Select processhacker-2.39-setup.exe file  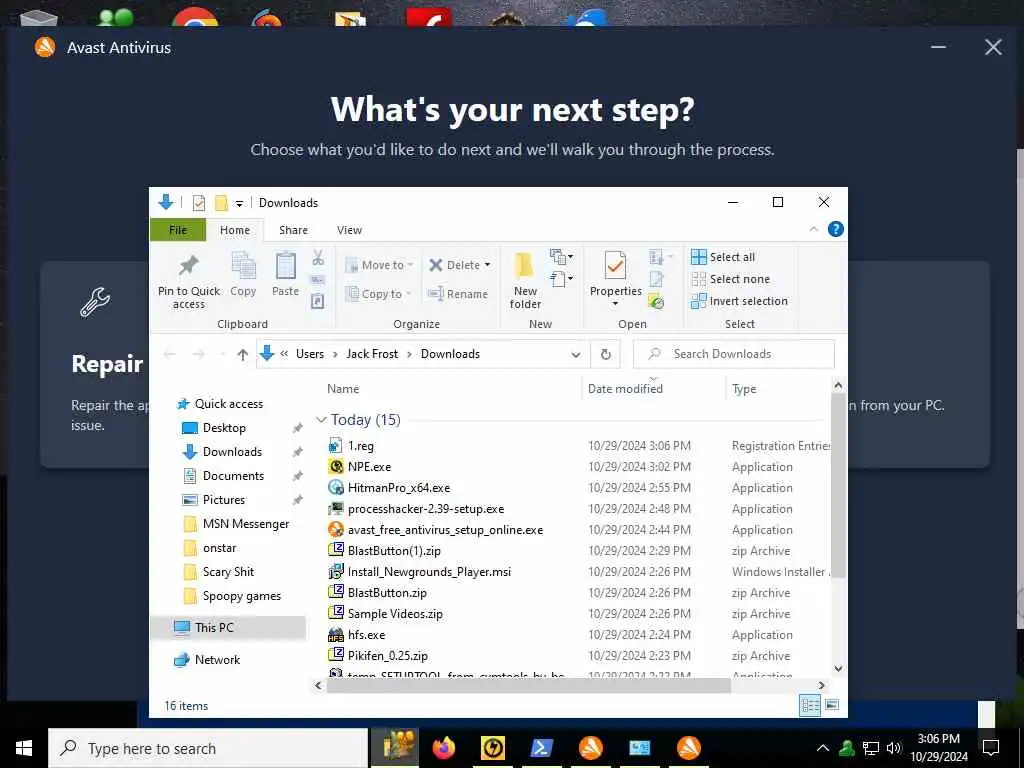tap(426, 509)
